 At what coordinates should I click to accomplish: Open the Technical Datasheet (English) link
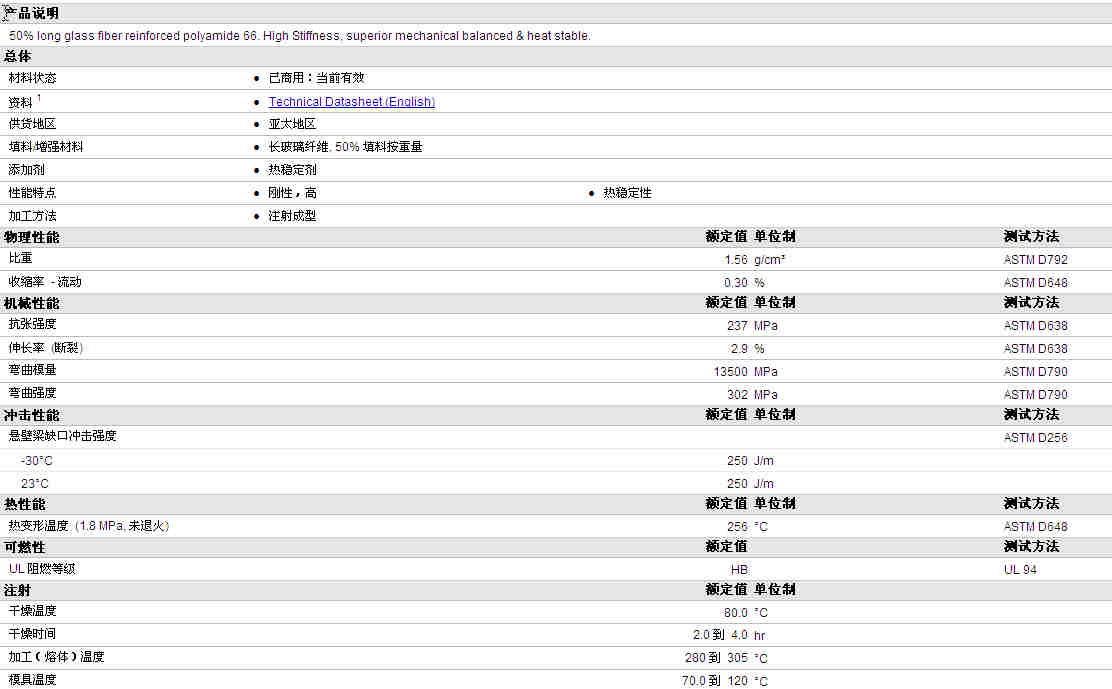(x=351, y=101)
